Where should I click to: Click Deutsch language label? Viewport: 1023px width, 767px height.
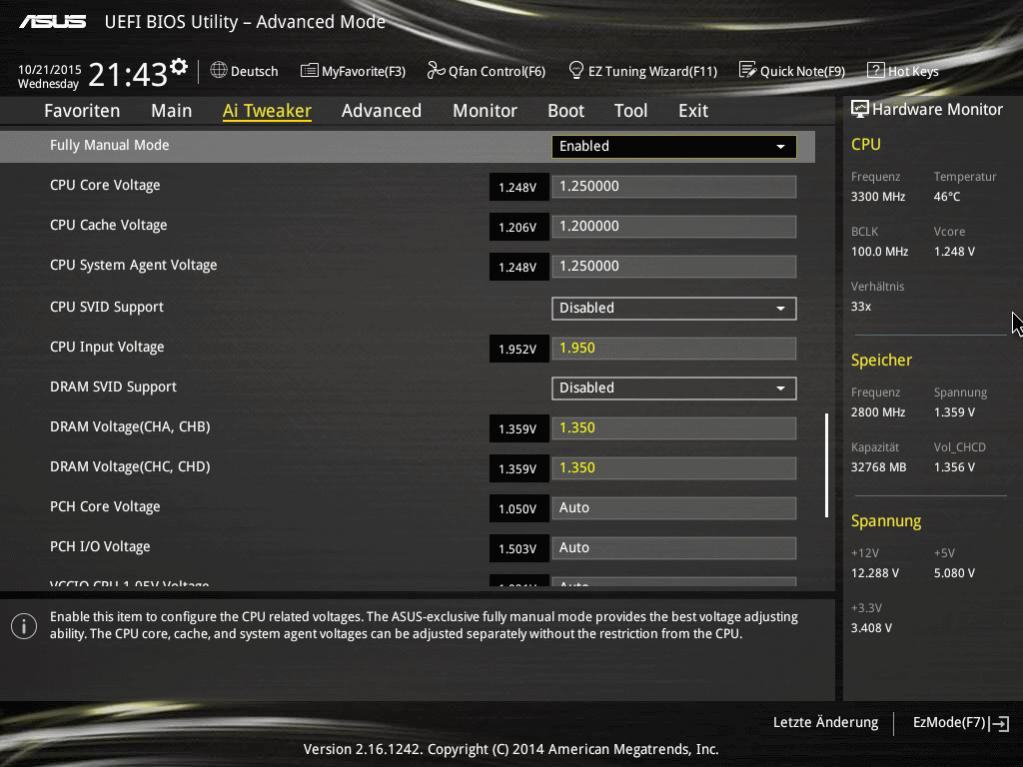click(x=254, y=71)
